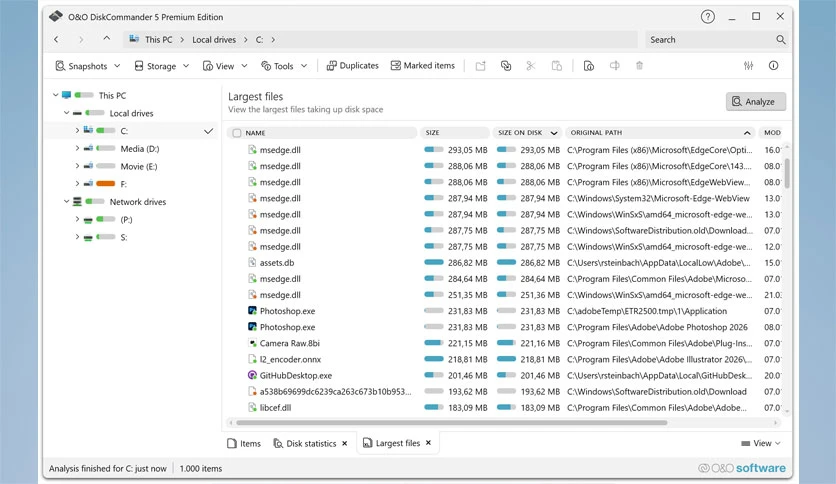
Task: Open the bottom-right View dropdown
Action: tap(761, 443)
